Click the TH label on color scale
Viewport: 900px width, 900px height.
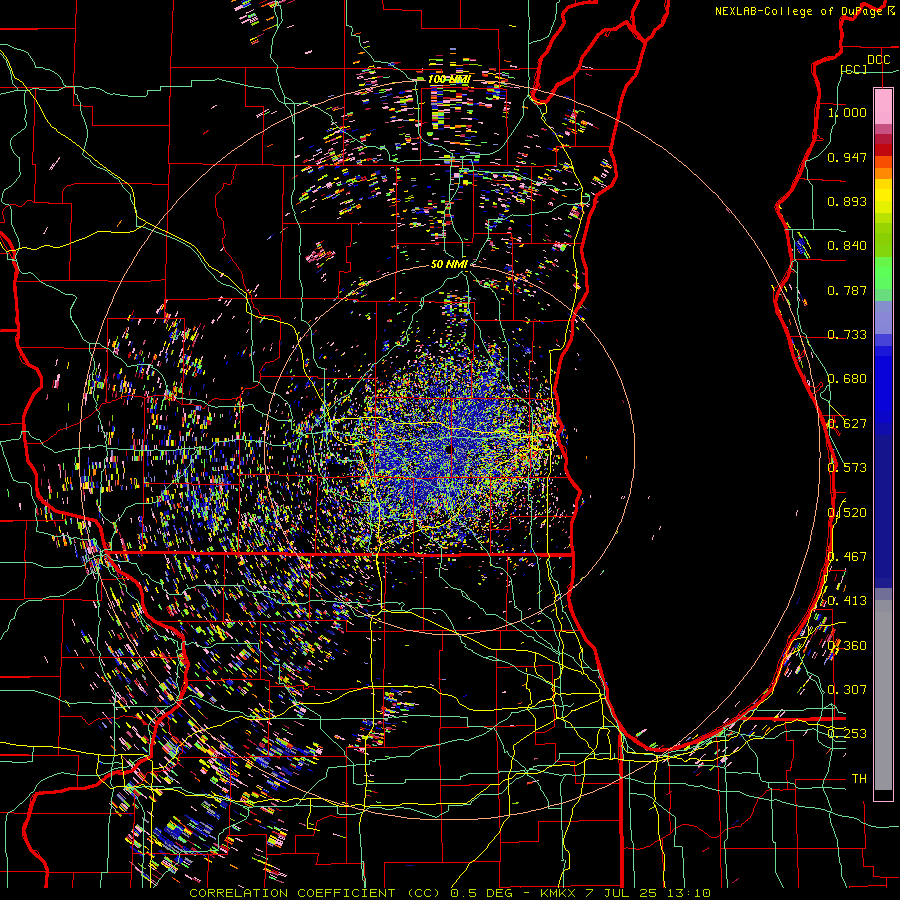point(859,779)
